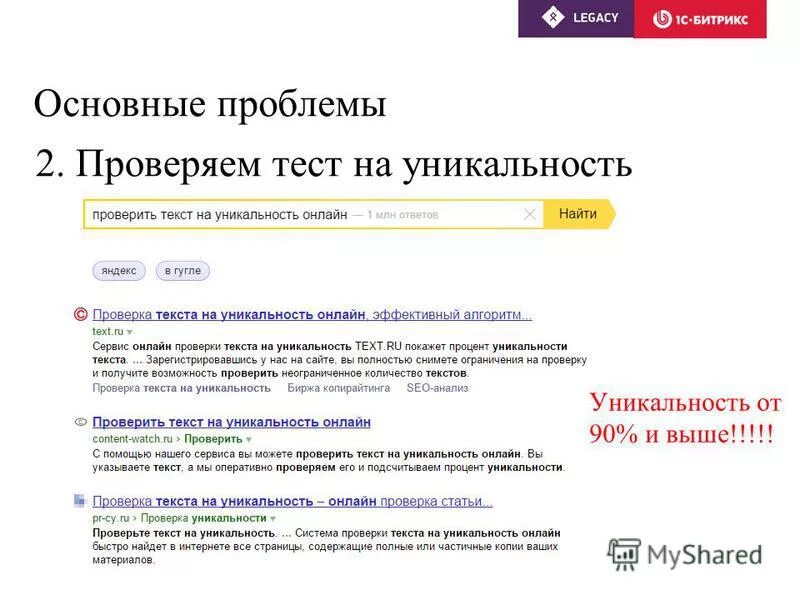This screenshot has height=600, width=800.
Task: Click the 1 млн ответов hint text
Action: point(403,215)
